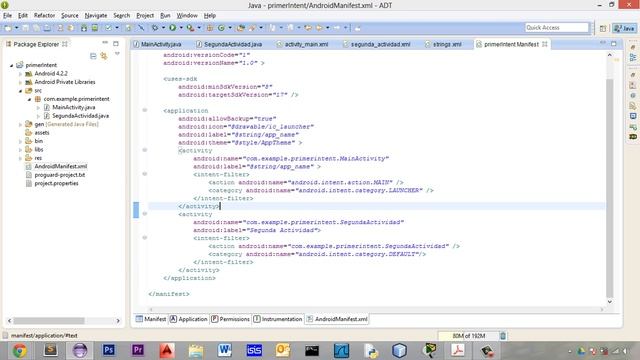This screenshot has width=640, height=360.
Task: Minimize the Package Explorer view
Action: coord(105,43)
